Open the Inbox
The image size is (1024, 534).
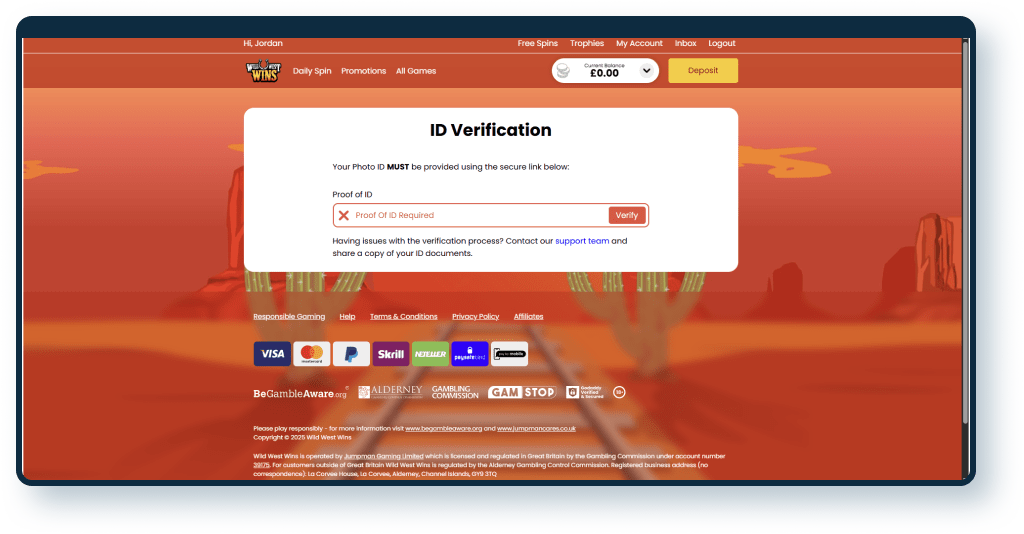pyautogui.click(x=686, y=43)
